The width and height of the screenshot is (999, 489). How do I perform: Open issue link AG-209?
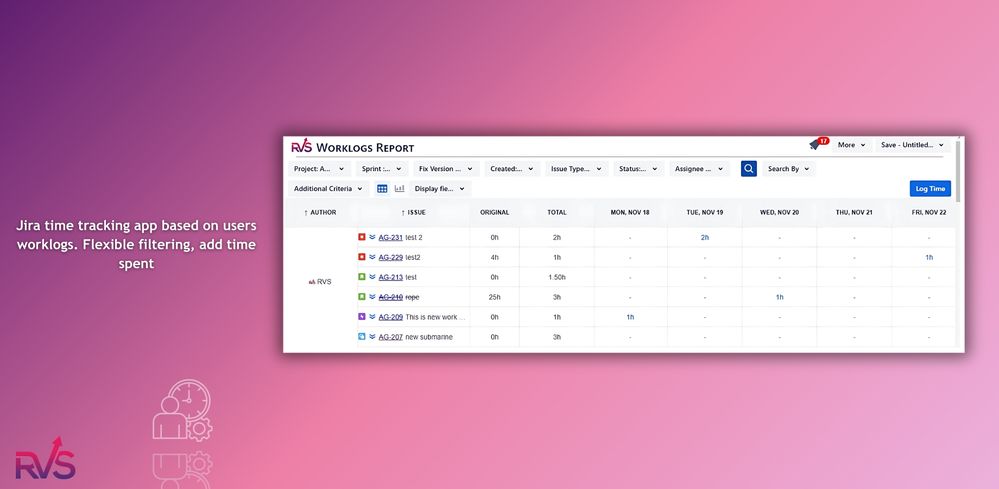click(391, 316)
